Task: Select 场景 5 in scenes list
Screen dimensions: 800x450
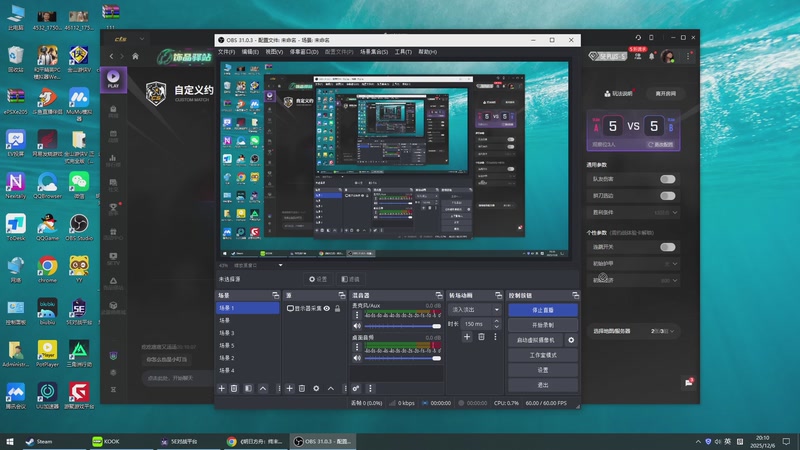Action: pos(247,345)
